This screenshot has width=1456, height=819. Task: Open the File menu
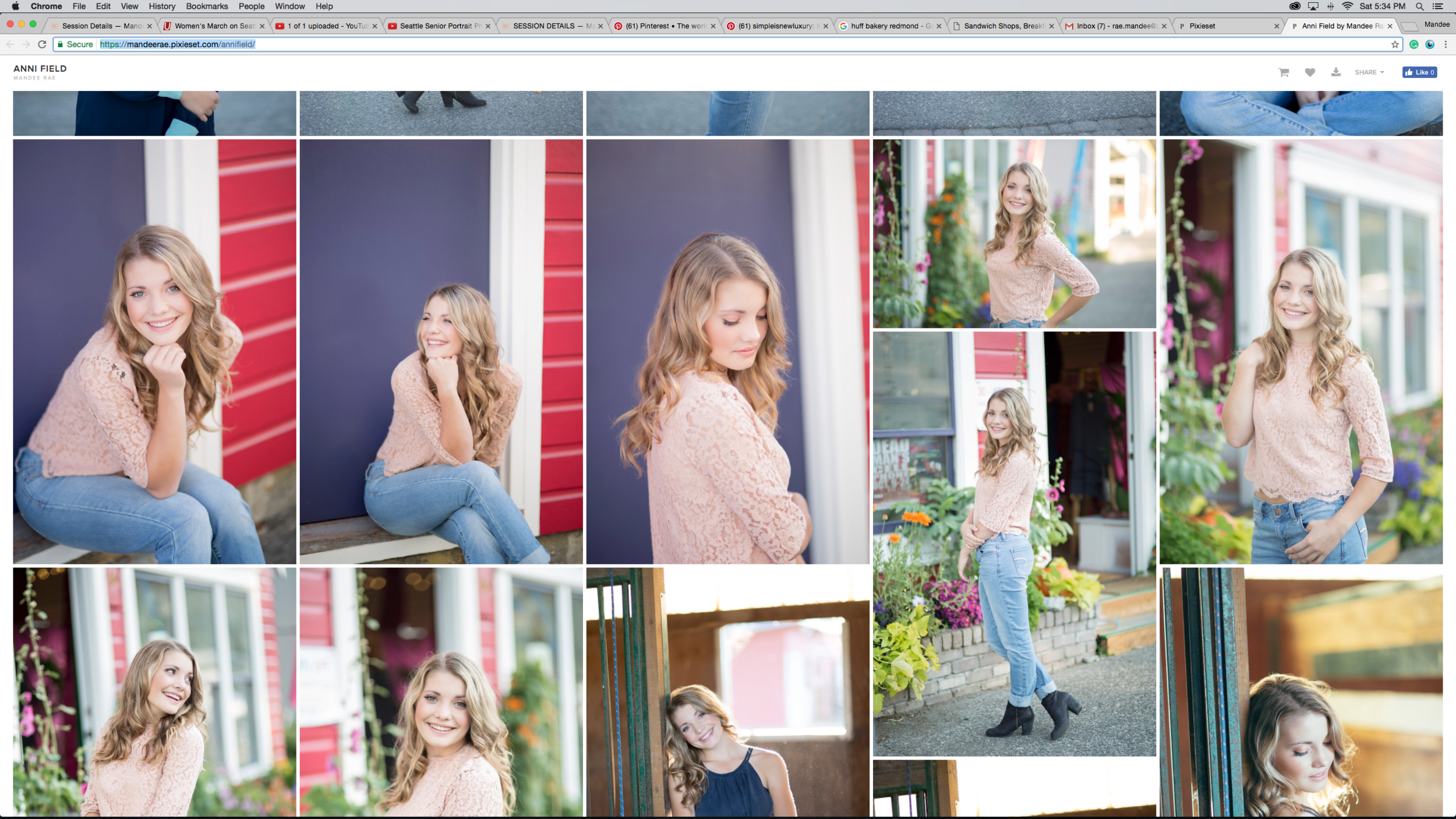click(x=79, y=6)
